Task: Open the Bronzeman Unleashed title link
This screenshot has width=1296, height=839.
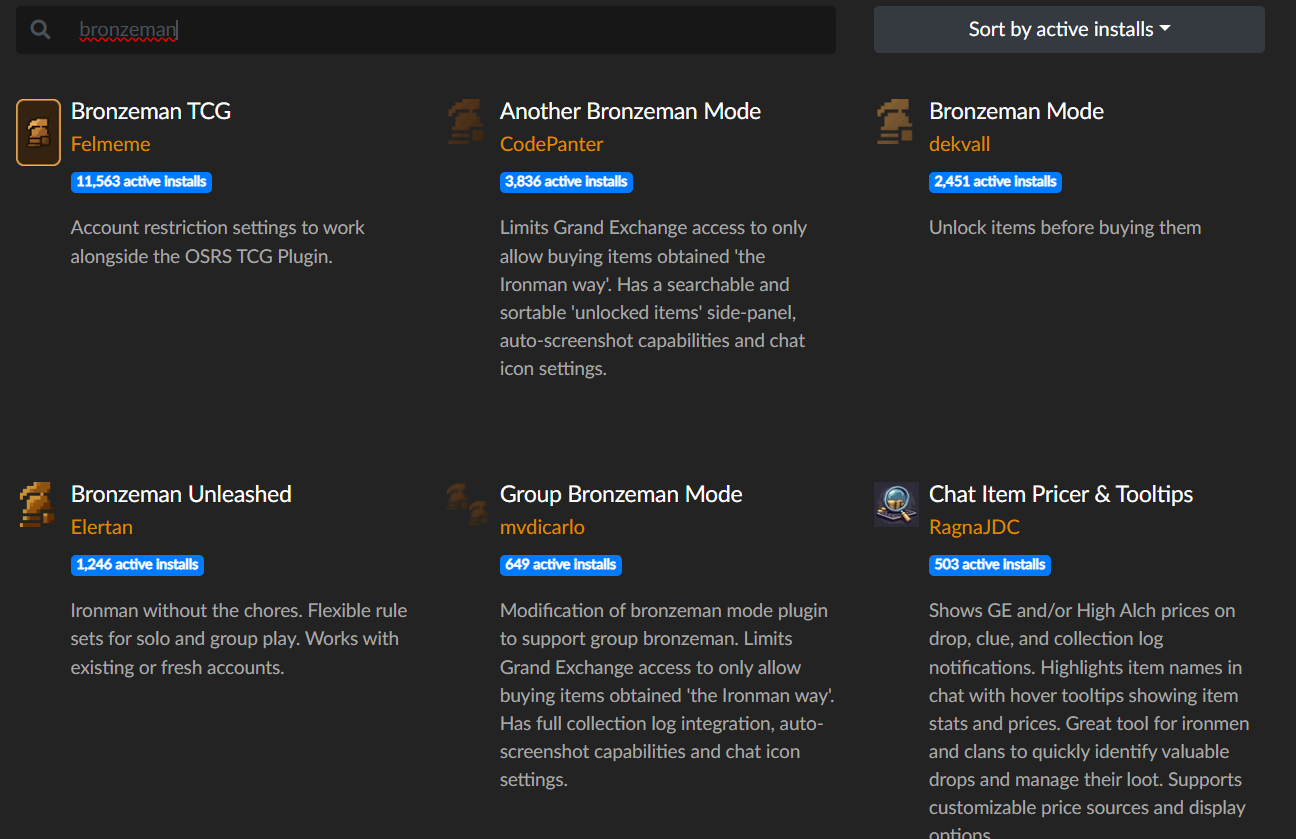Action: click(x=181, y=494)
